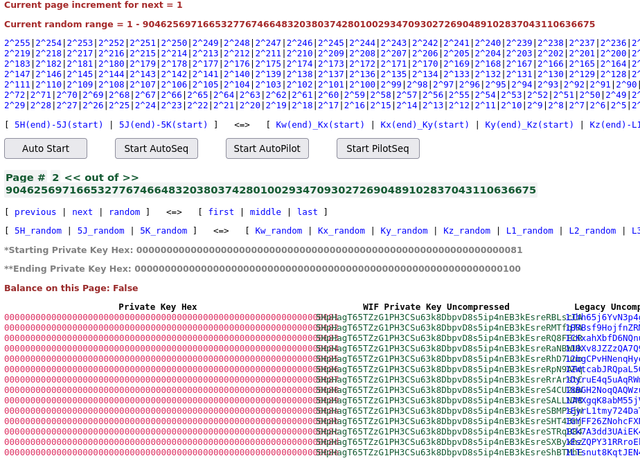
Task: Select the 2^164 range link
Action: click(x=613, y=64)
